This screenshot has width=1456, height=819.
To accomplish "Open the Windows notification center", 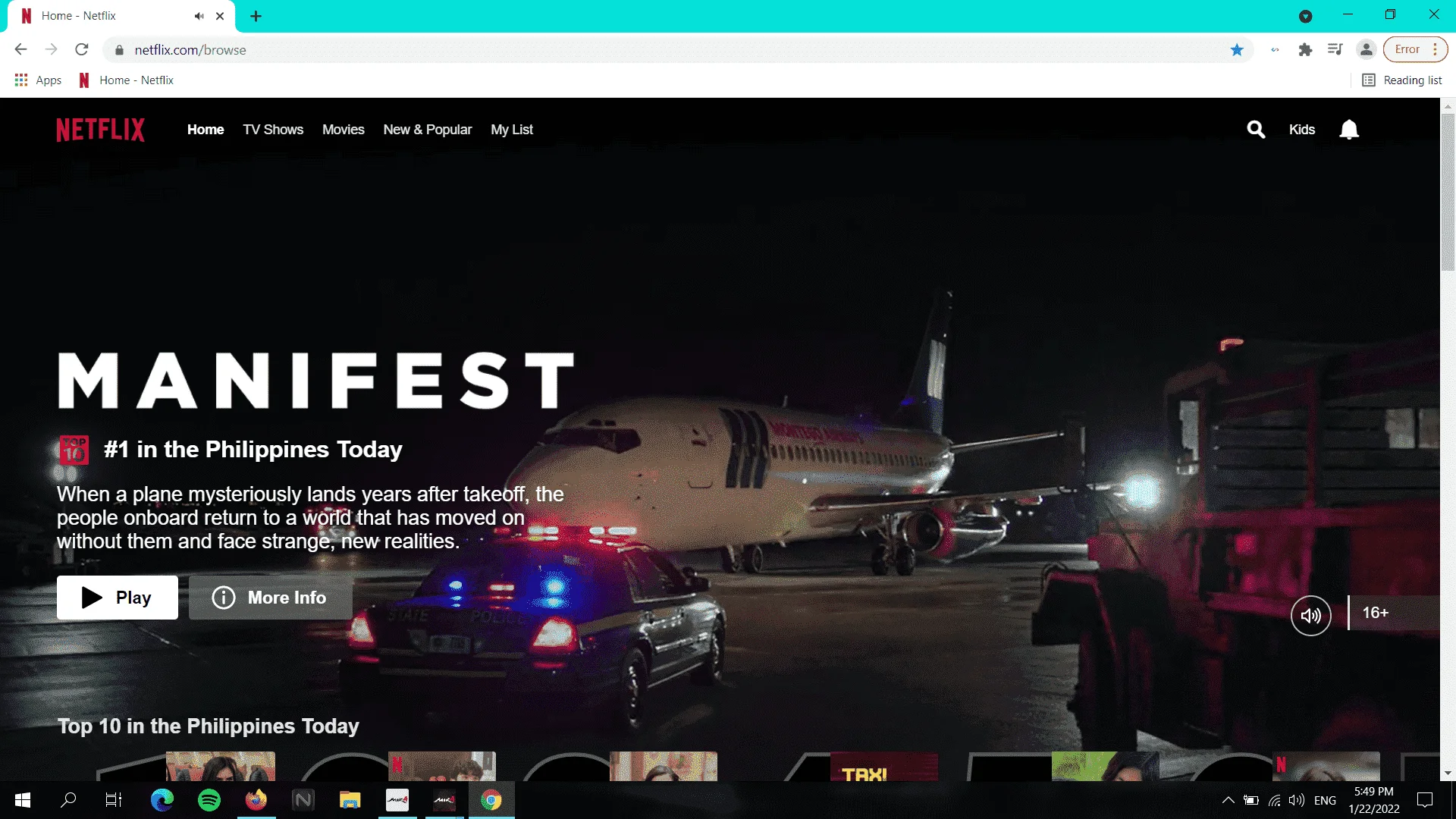I will (x=1425, y=800).
